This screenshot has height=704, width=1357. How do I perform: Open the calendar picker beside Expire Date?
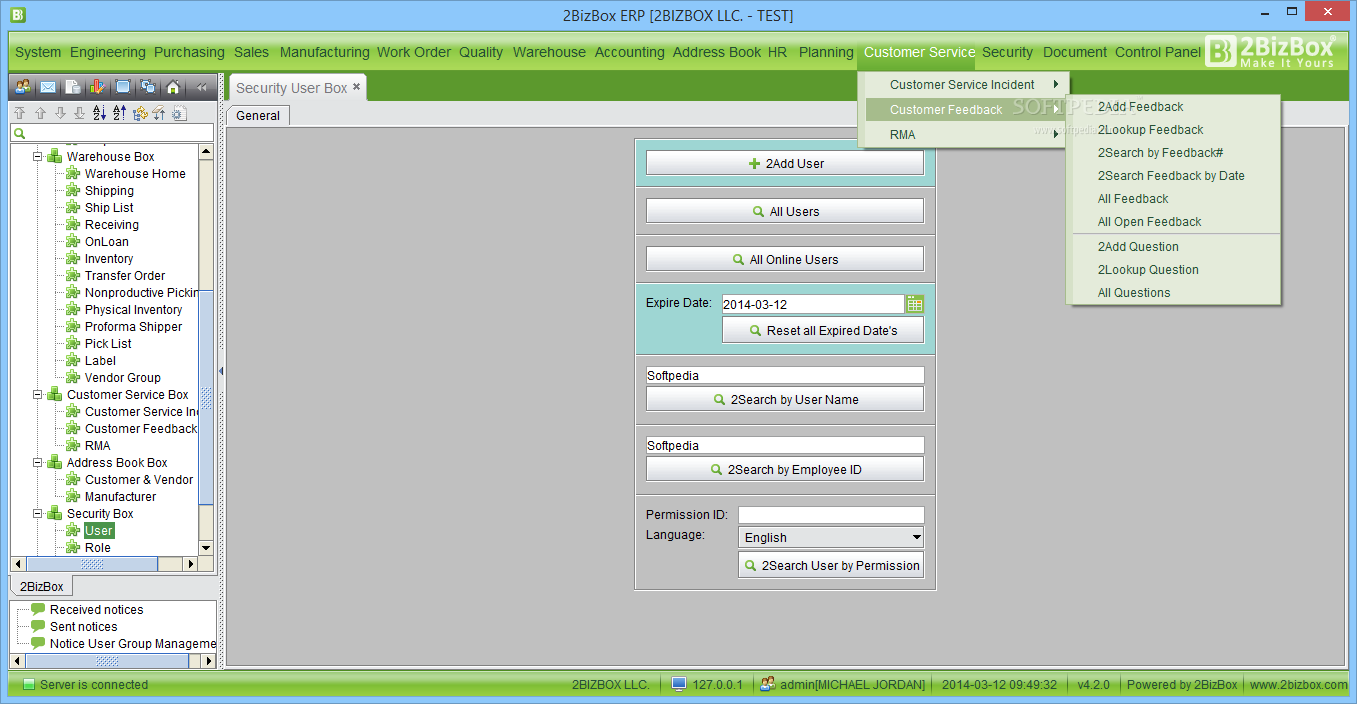[x=915, y=304]
